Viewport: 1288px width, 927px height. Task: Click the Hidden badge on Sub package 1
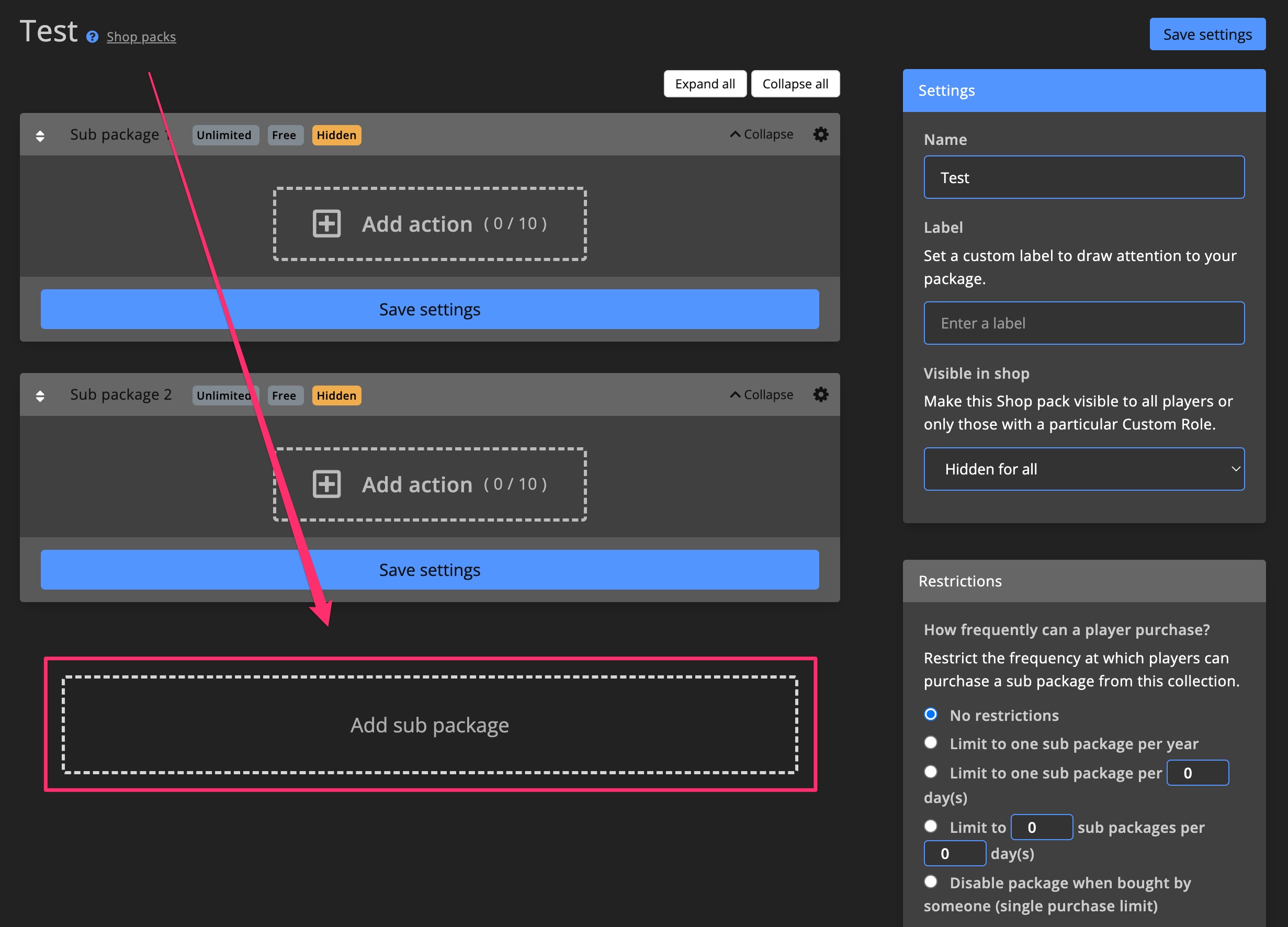(x=336, y=134)
